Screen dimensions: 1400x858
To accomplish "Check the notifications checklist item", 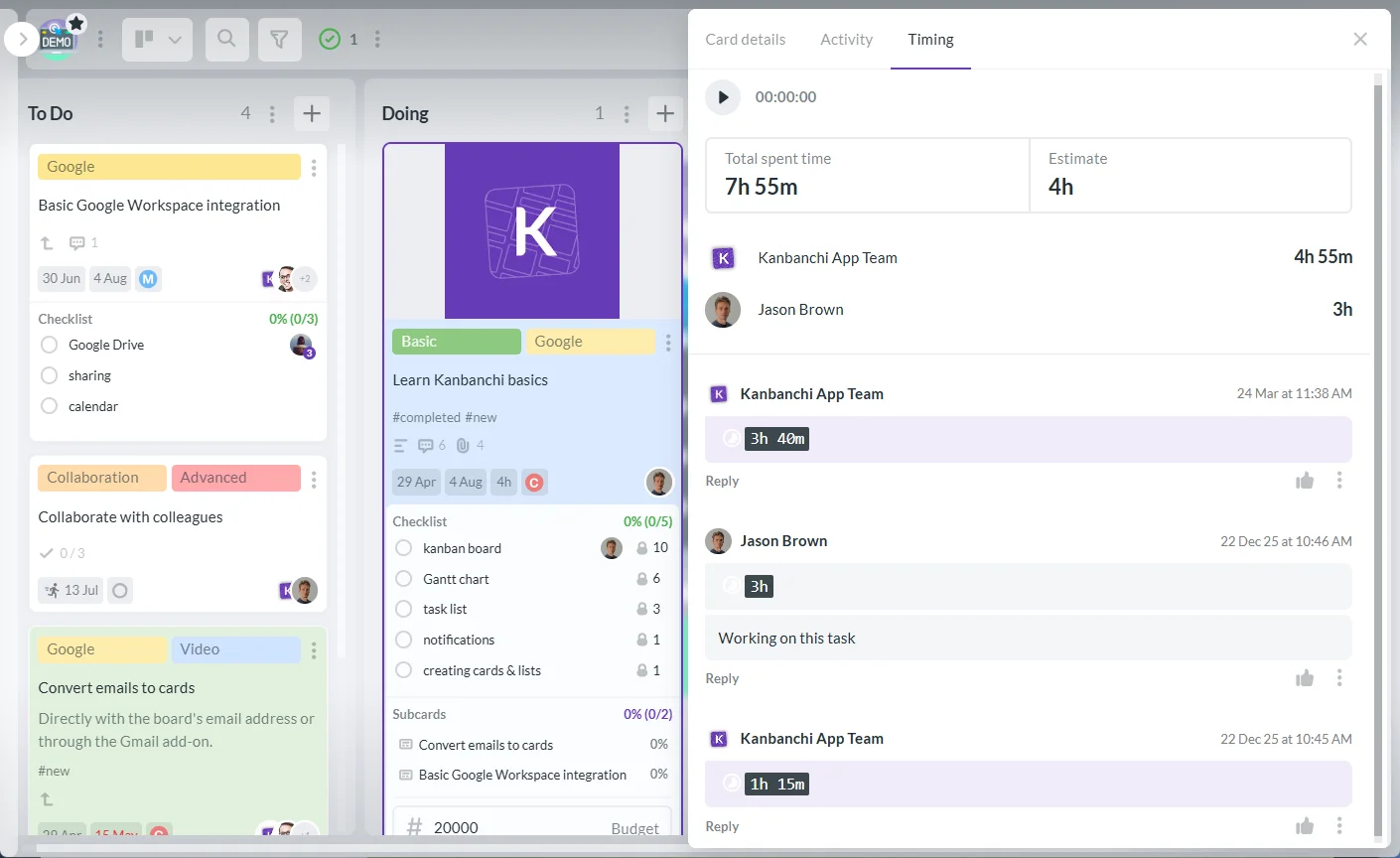I will point(403,640).
